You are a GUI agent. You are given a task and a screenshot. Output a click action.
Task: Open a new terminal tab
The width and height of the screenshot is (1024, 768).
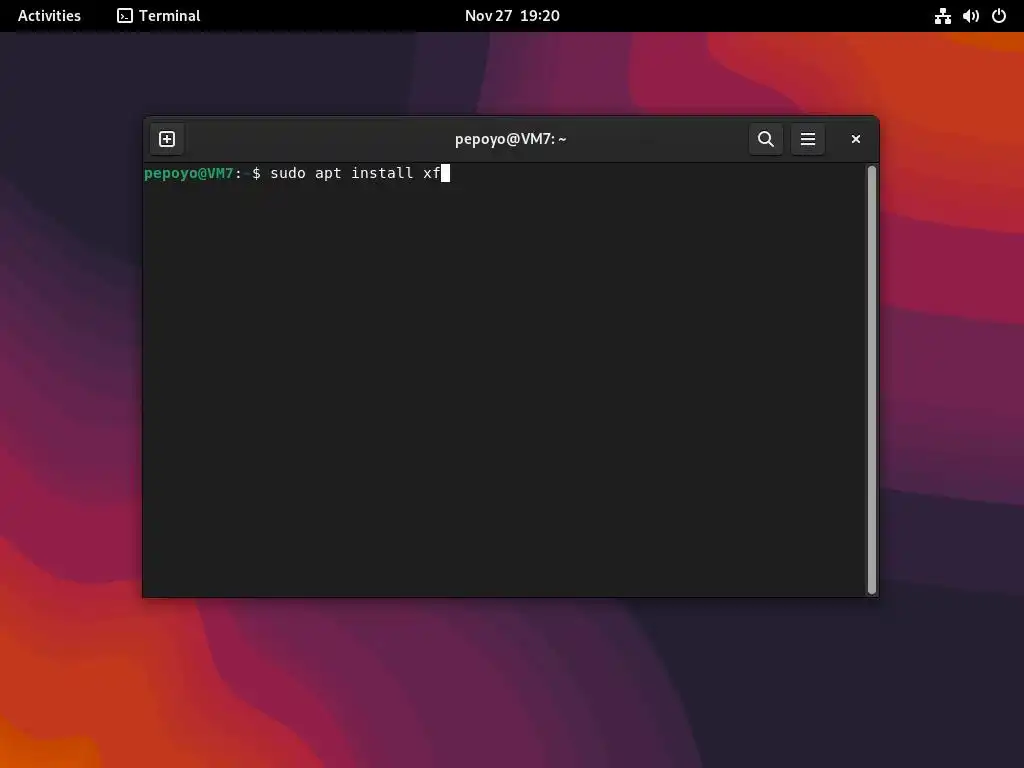coord(167,139)
